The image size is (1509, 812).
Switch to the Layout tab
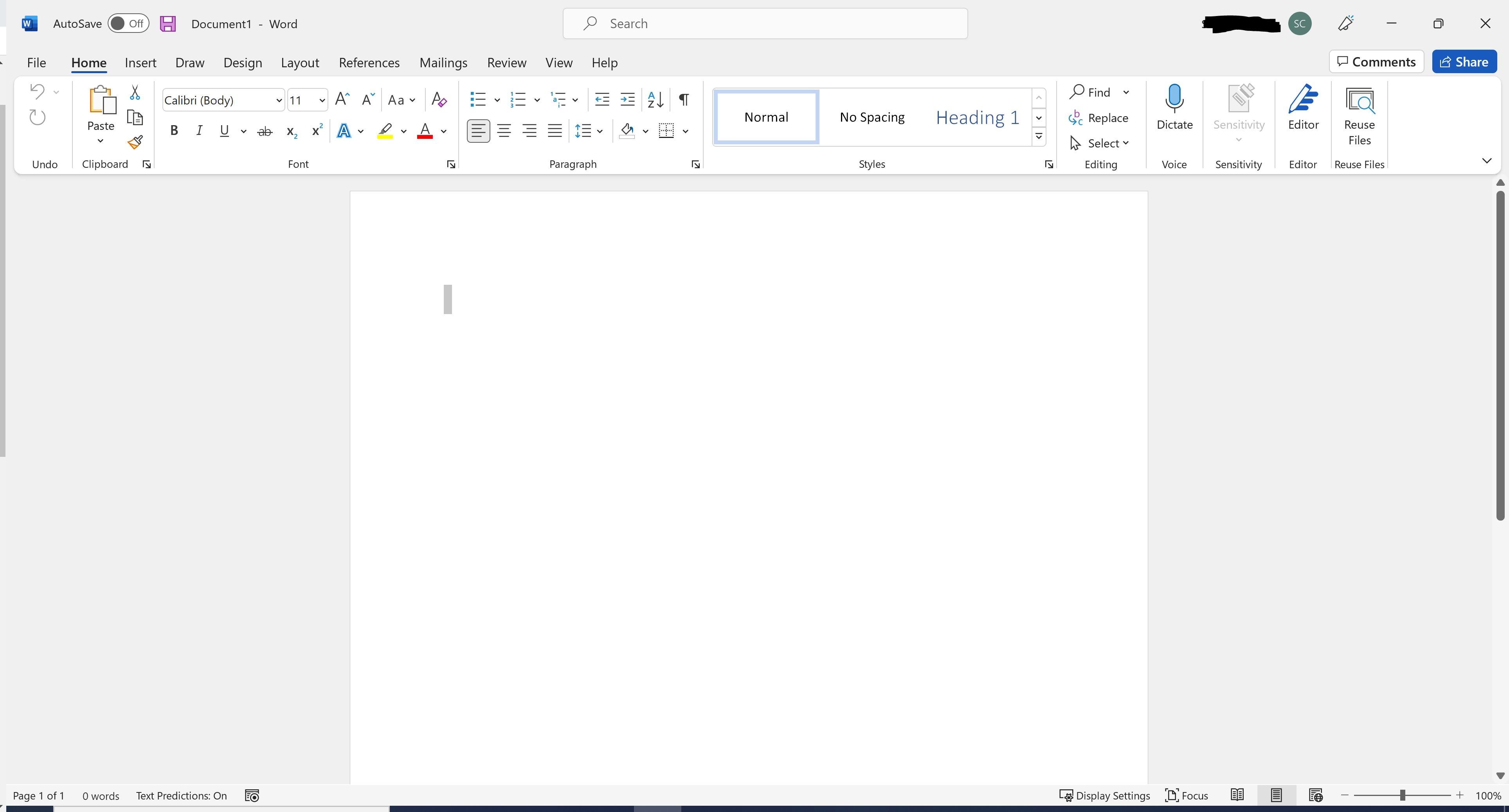pyautogui.click(x=300, y=63)
